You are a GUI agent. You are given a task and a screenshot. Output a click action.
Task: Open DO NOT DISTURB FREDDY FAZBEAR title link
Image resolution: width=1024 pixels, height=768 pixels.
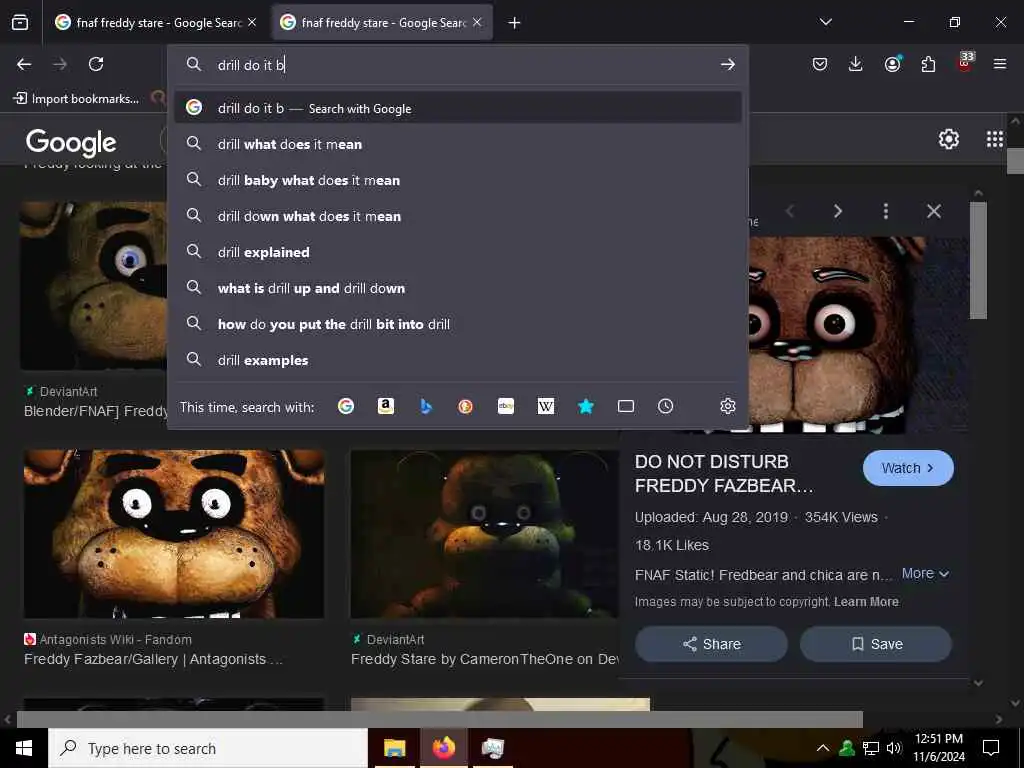pyautogui.click(x=724, y=473)
